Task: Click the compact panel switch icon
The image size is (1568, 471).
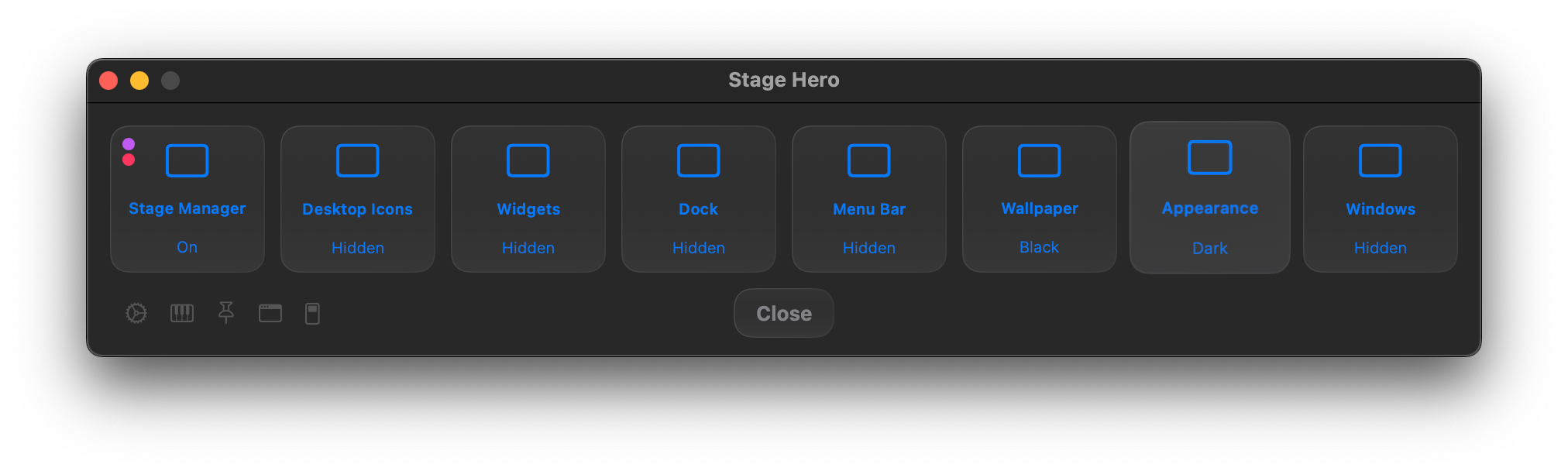Action: pos(312,314)
